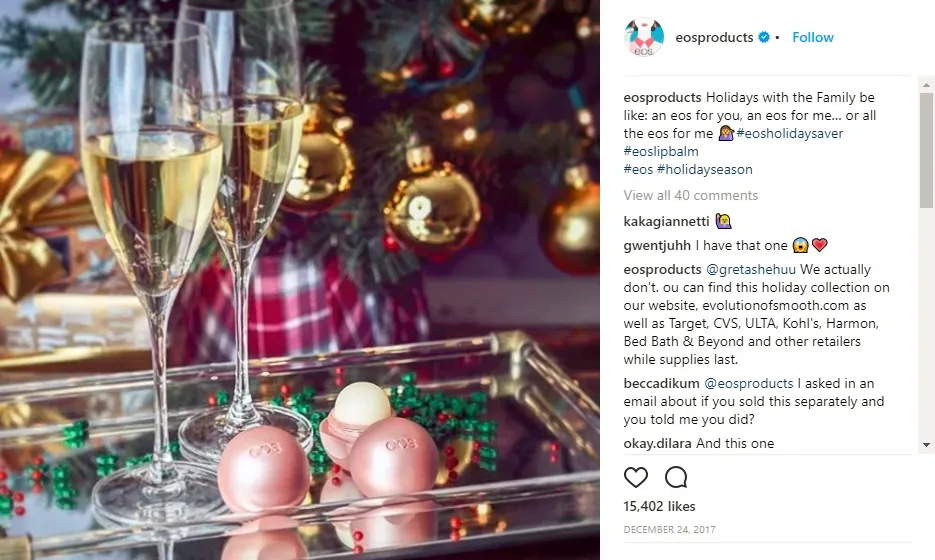
Task: Visit the beccadikum commenter profile
Action: point(661,383)
